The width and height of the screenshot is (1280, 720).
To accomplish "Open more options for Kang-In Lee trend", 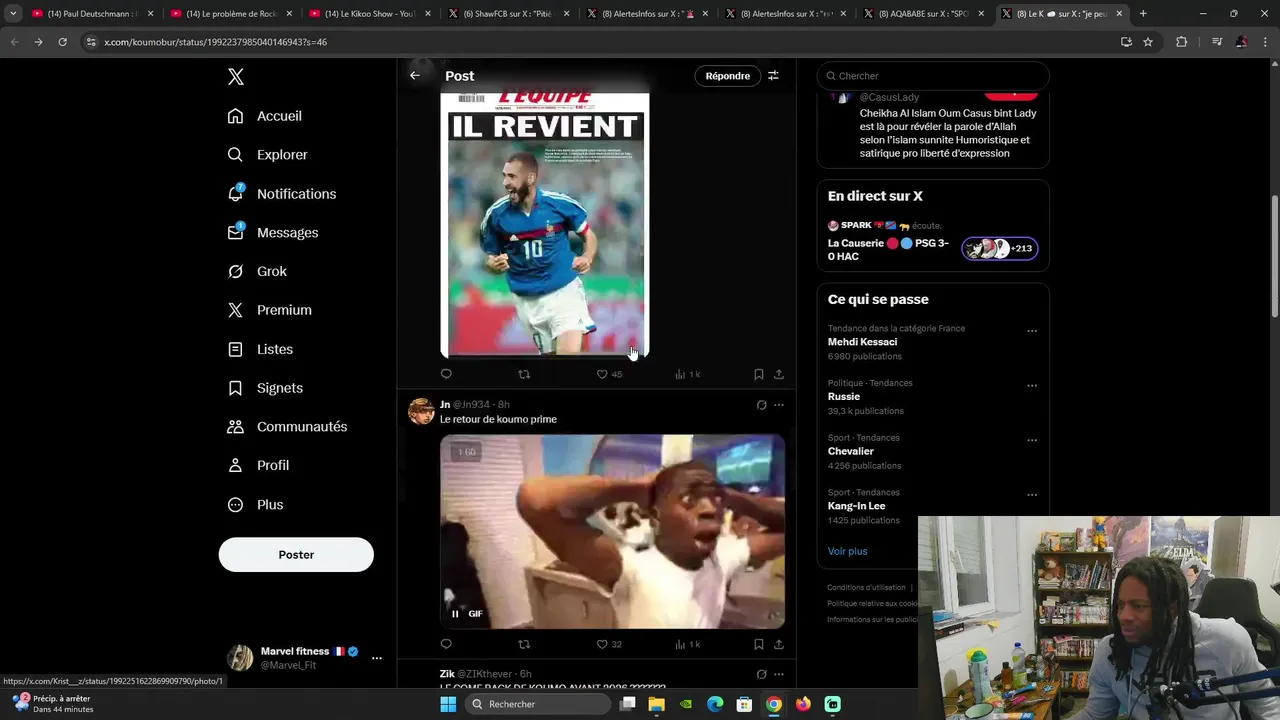I will point(1032,495).
